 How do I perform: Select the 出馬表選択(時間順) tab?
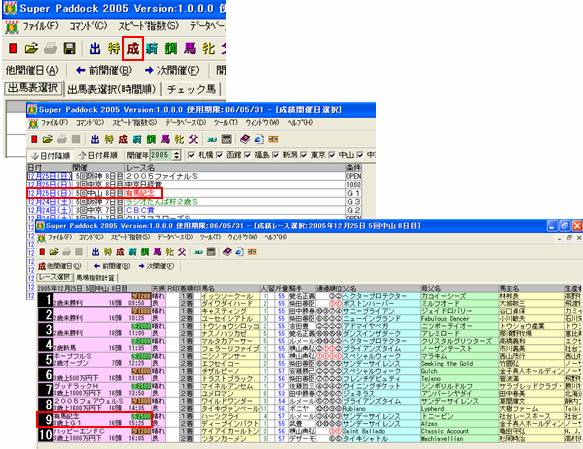pos(112,89)
